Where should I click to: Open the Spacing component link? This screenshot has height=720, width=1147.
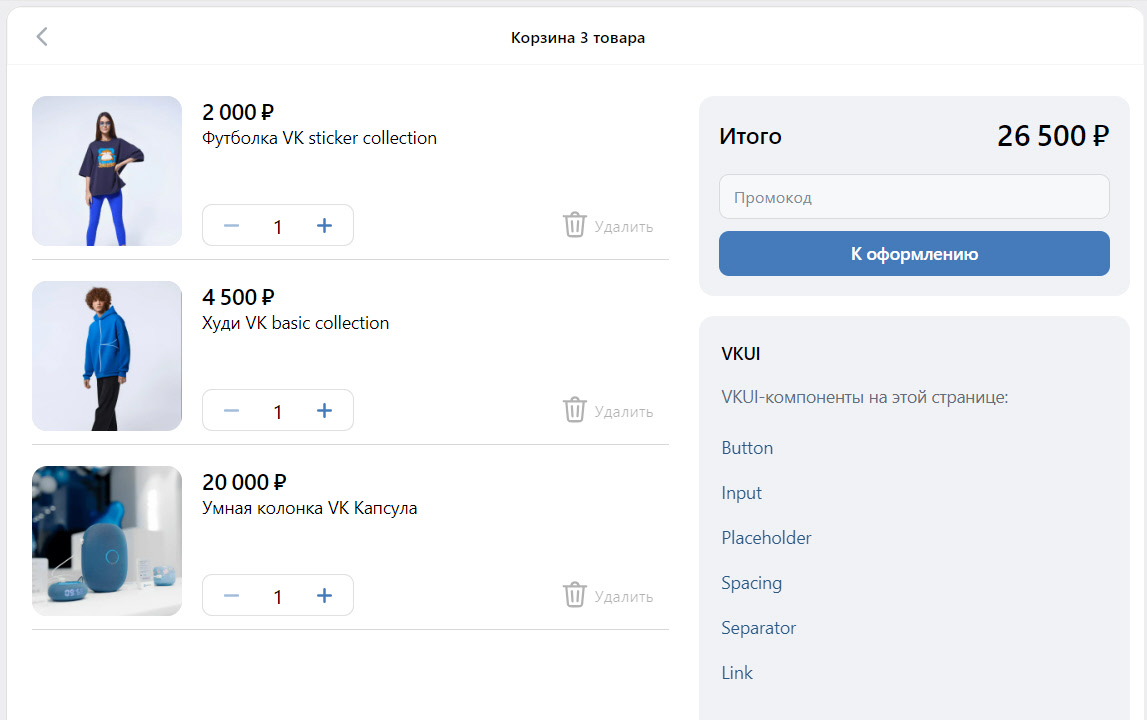(x=751, y=583)
